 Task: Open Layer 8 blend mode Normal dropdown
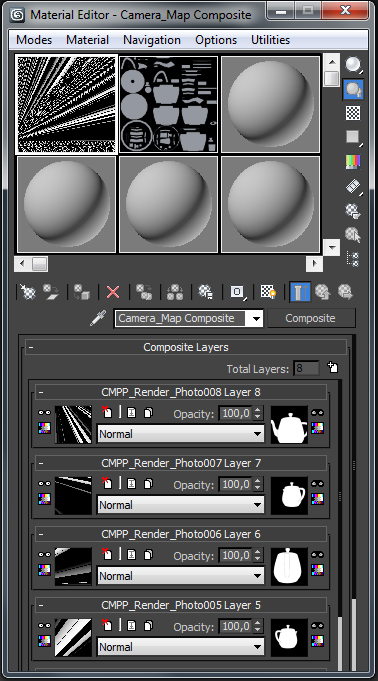(180, 434)
